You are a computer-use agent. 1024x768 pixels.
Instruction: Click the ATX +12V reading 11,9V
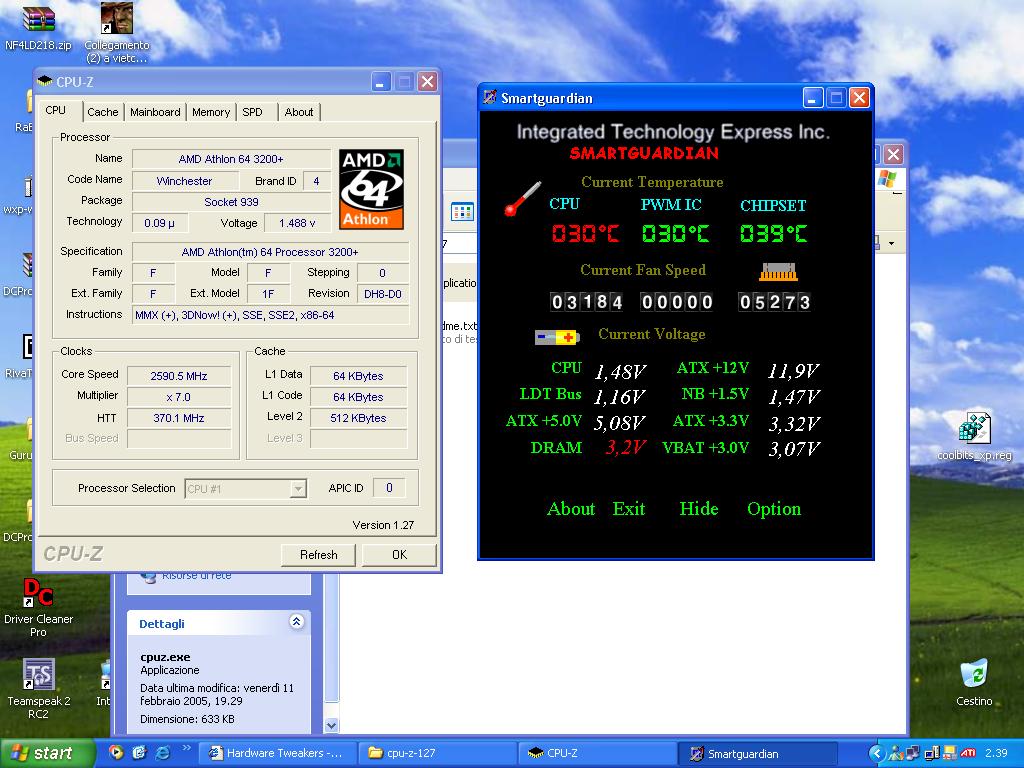pyautogui.click(x=793, y=371)
